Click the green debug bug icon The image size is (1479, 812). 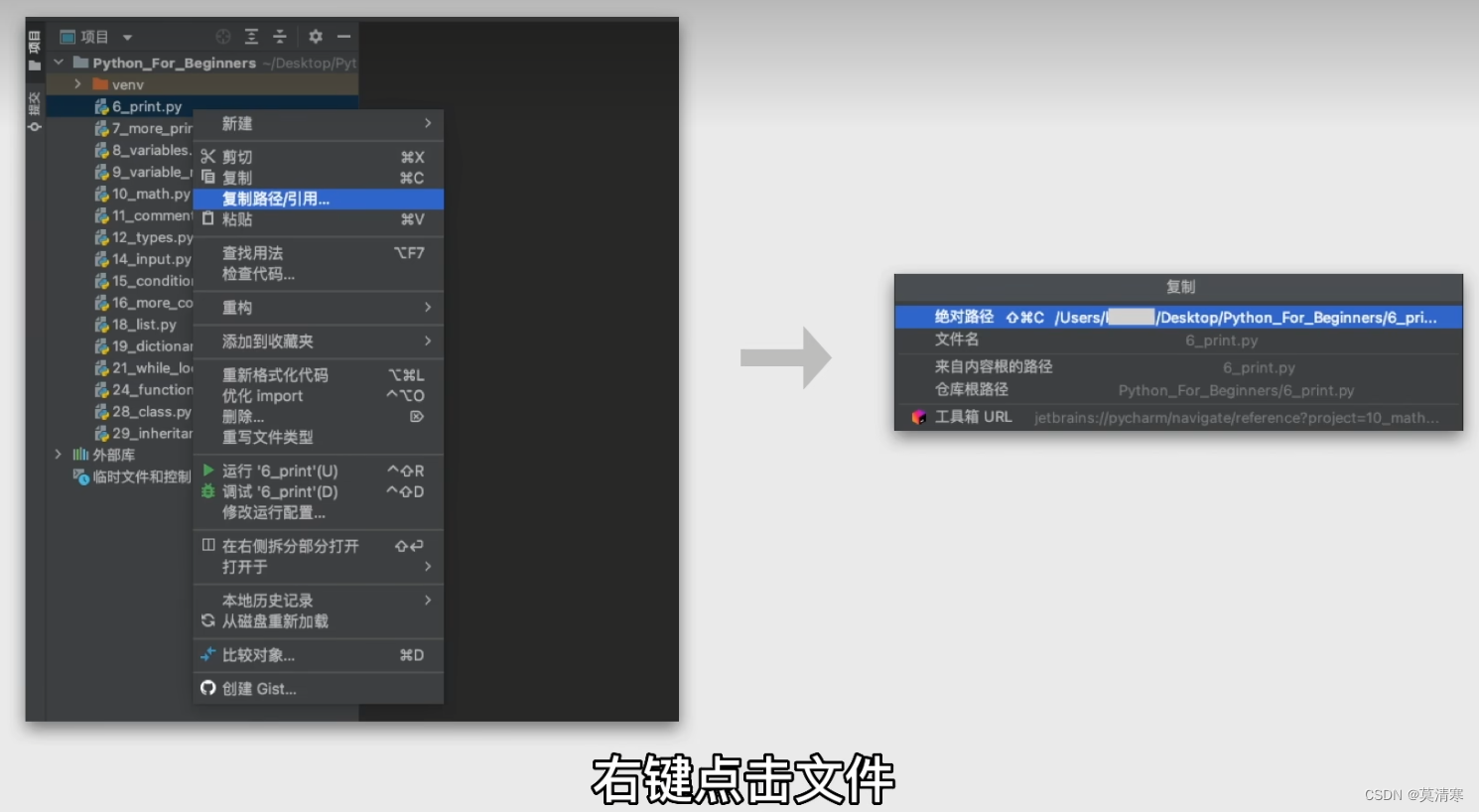tap(207, 491)
